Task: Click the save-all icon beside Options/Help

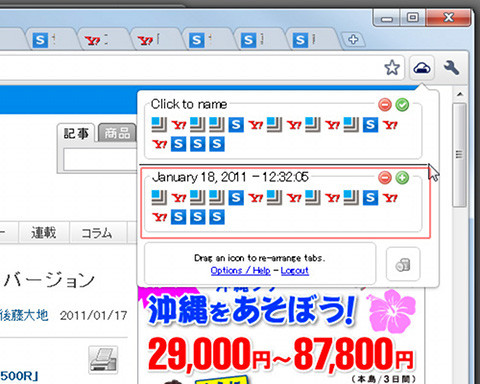Action: click(403, 265)
